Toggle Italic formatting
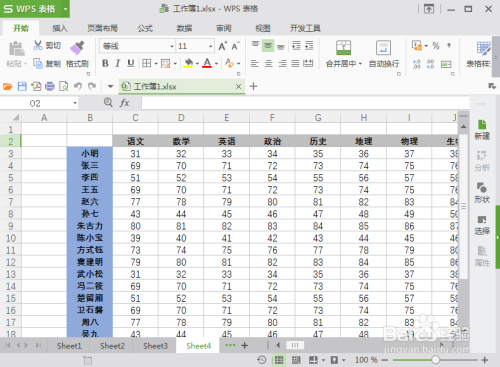This screenshot has height=367, width=500. pos(118,63)
